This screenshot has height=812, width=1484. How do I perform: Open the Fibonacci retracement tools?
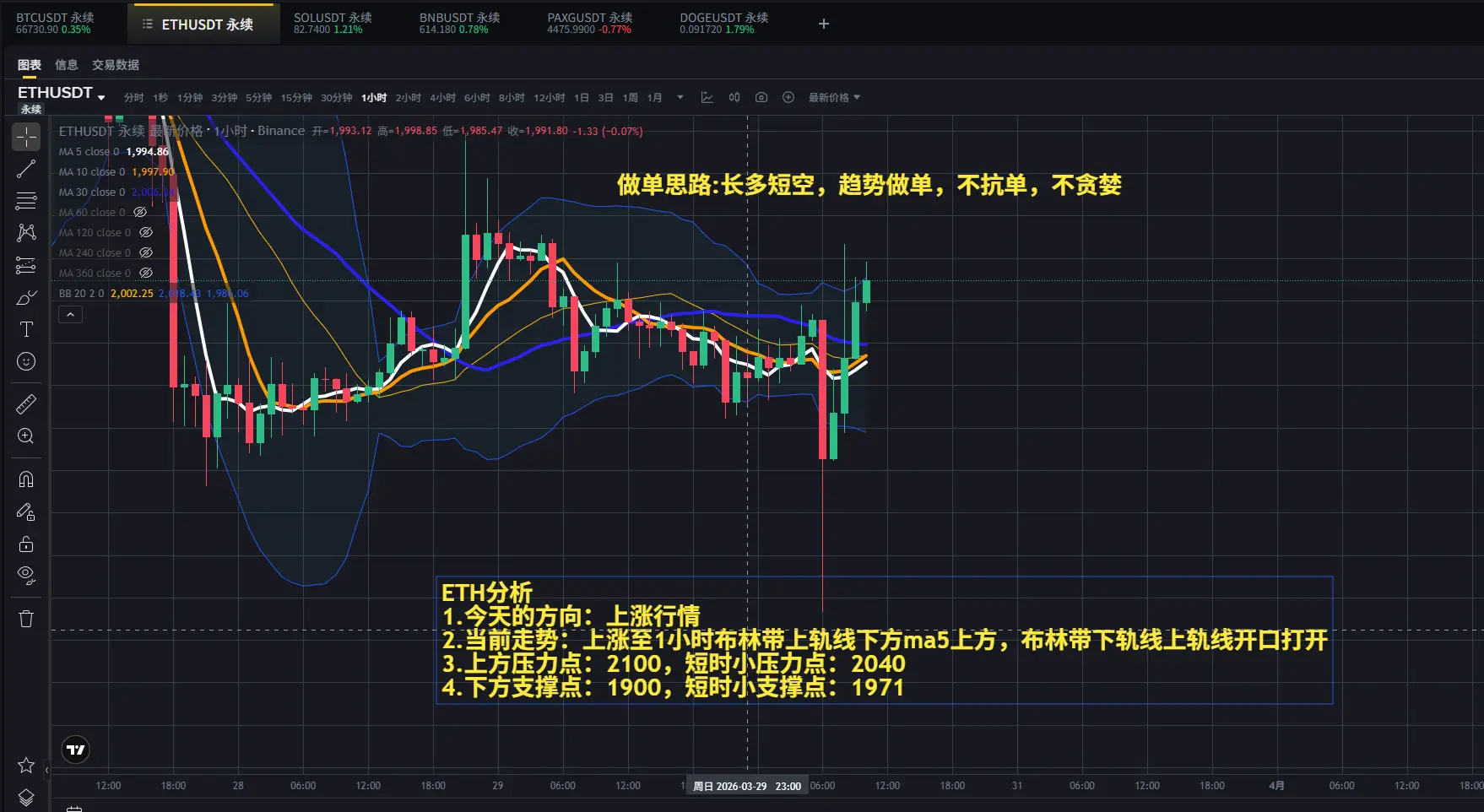point(26,201)
